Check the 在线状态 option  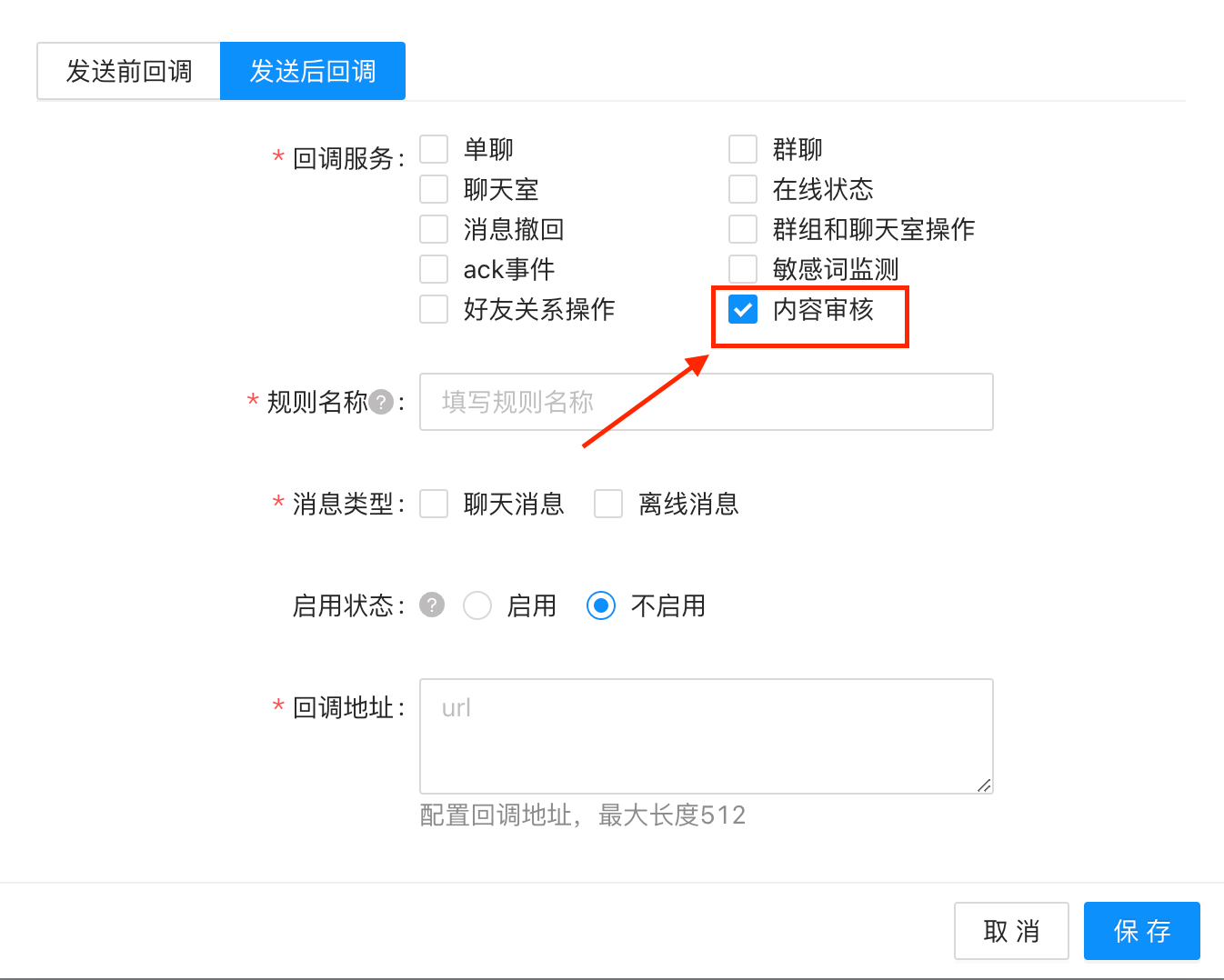point(743,189)
